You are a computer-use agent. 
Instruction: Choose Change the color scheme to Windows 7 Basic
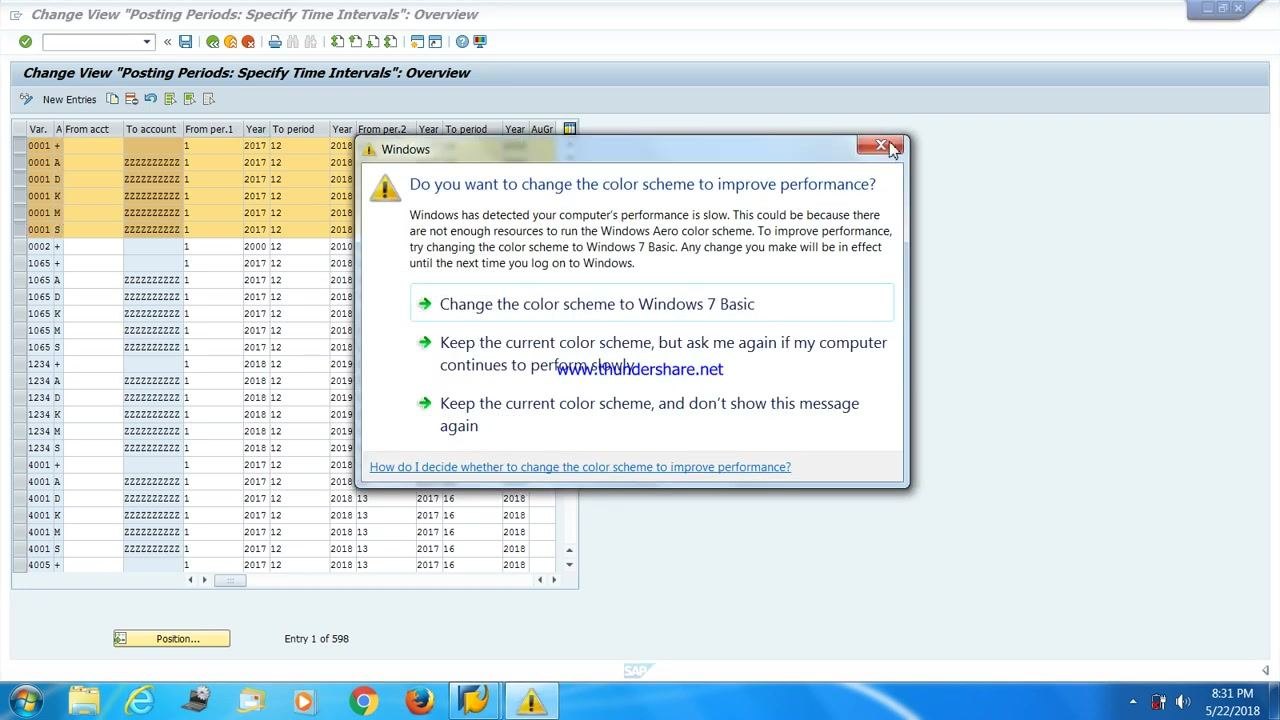pyautogui.click(x=652, y=304)
